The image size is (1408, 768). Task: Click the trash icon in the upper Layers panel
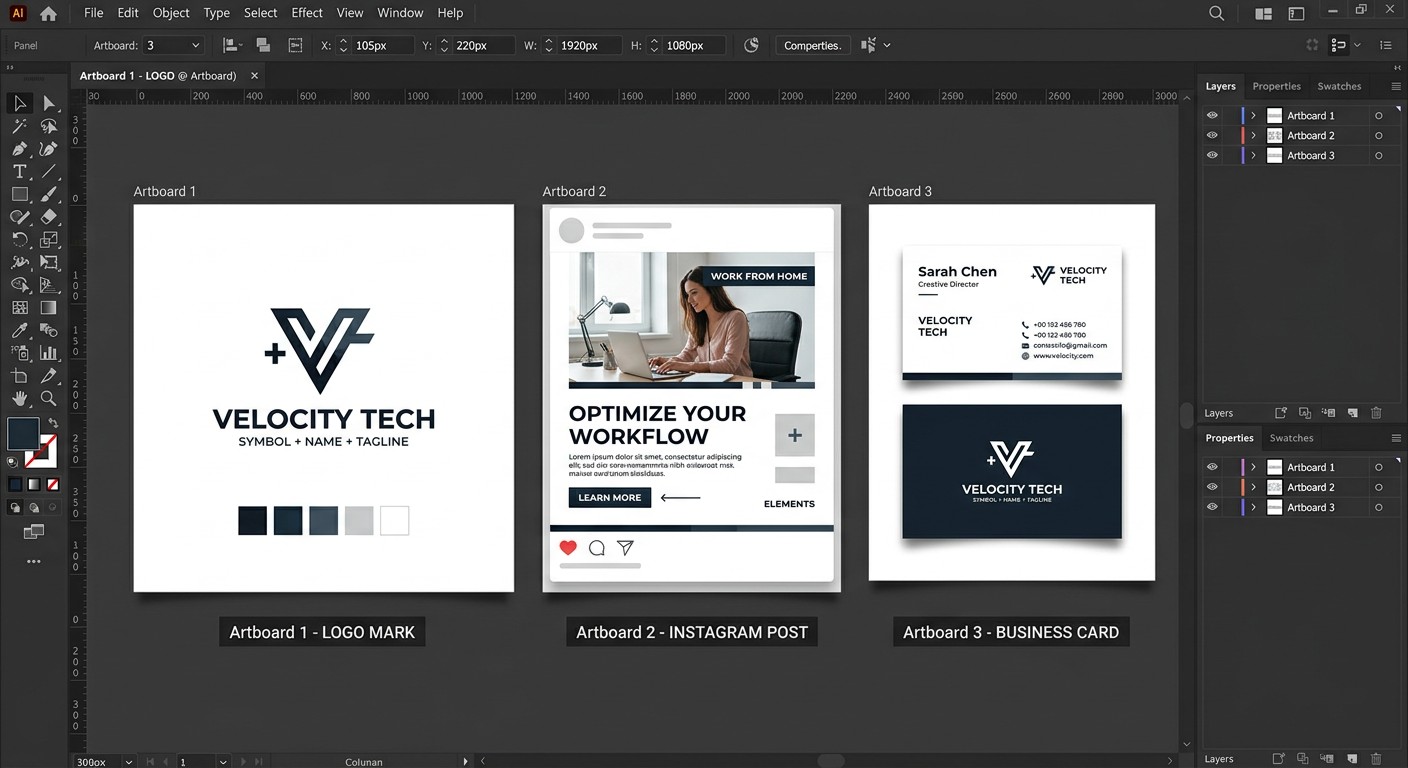coord(1376,413)
